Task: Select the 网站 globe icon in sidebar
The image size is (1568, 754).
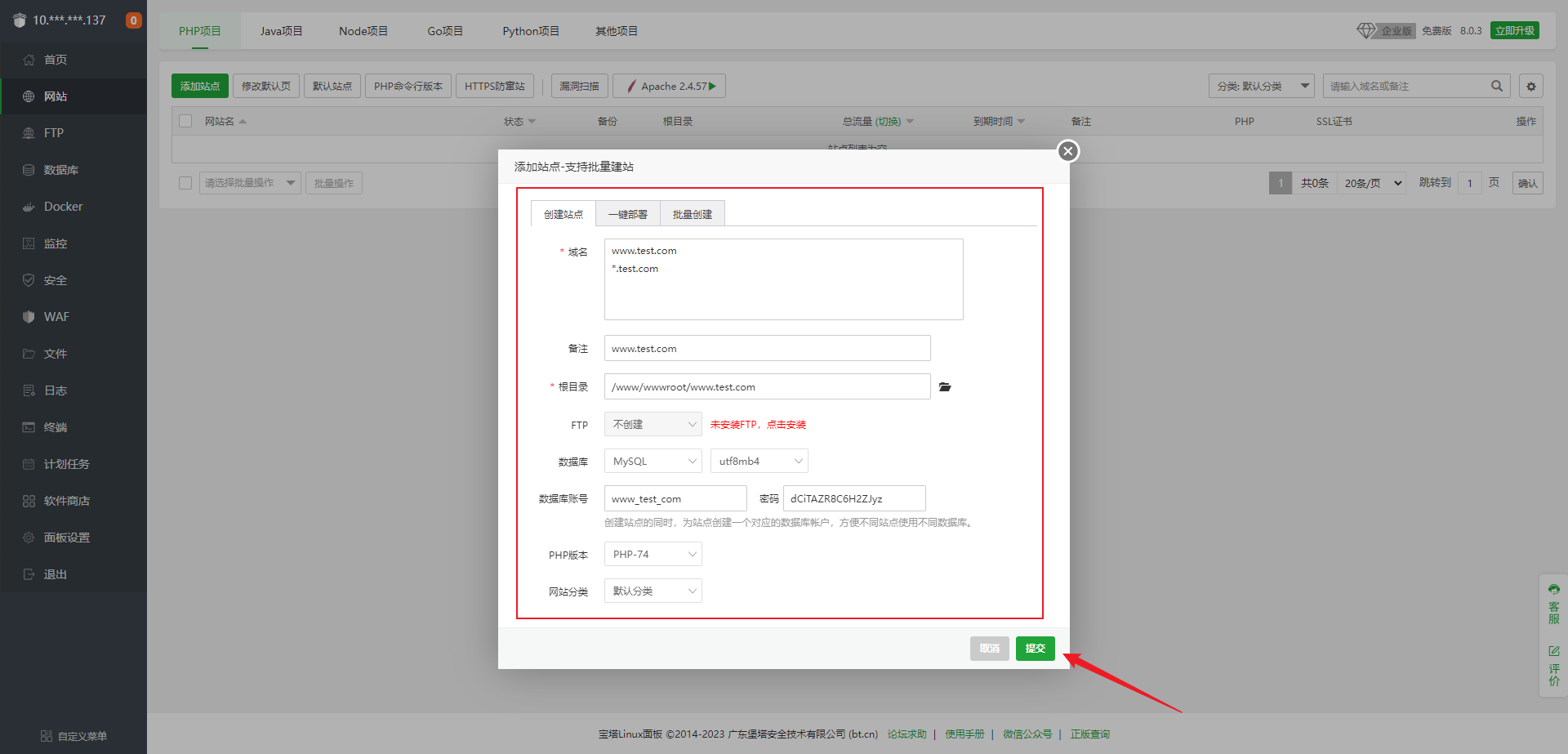Action: (x=29, y=96)
